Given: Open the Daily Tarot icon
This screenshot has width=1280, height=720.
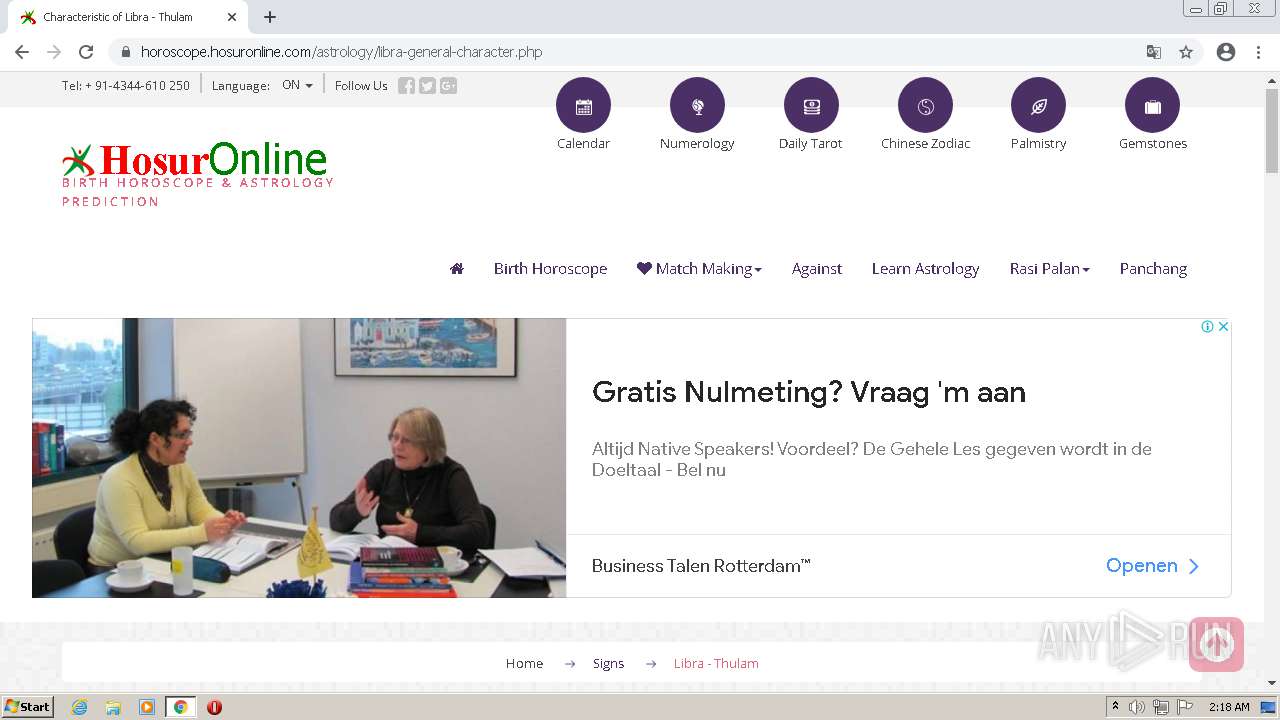Looking at the screenshot, I should [811, 105].
